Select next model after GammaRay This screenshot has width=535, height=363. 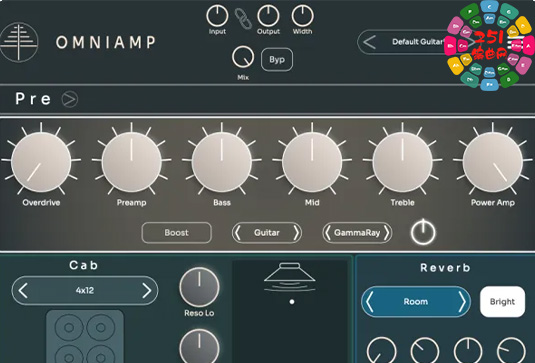387,233
